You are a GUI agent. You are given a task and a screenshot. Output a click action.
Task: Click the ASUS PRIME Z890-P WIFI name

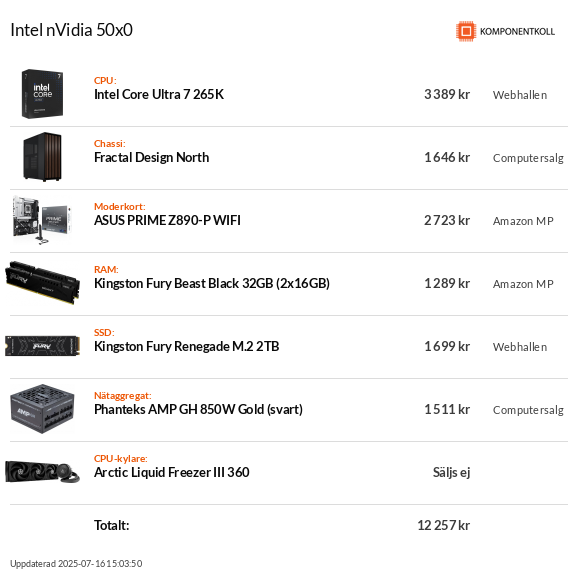tap(167, 220)
